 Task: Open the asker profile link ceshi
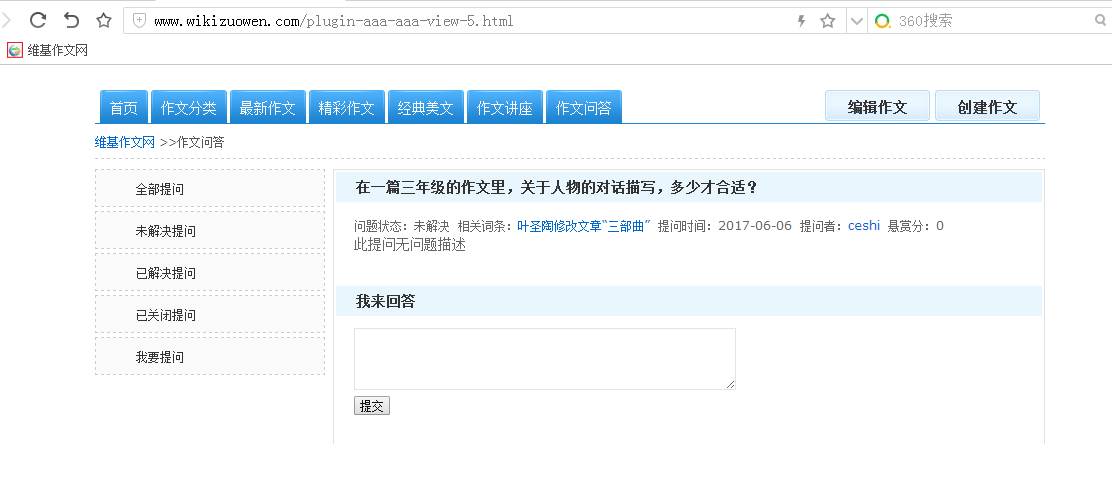click(864, 226)
